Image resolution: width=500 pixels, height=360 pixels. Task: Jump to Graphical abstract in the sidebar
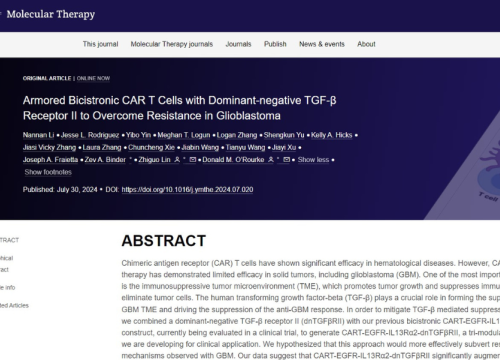point(6,264)
